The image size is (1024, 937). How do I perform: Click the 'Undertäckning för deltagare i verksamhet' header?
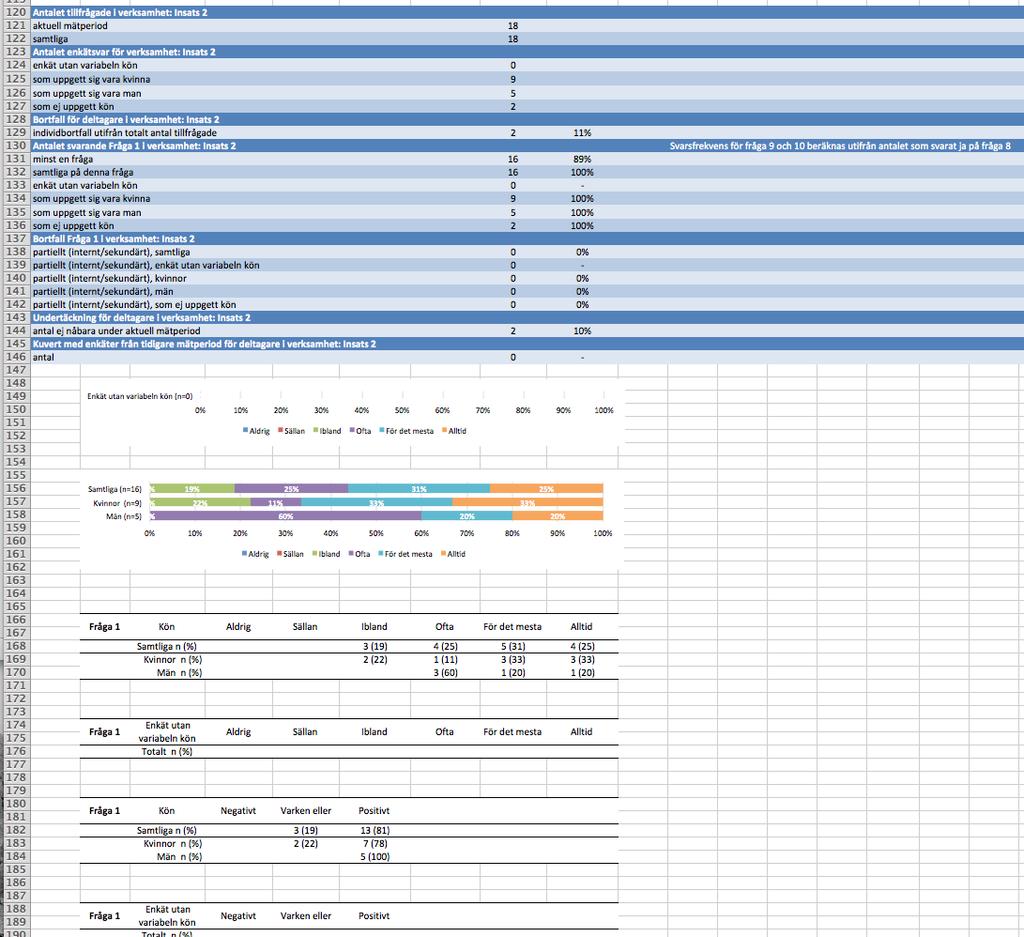pyautogui.click(x=142, y=317)
